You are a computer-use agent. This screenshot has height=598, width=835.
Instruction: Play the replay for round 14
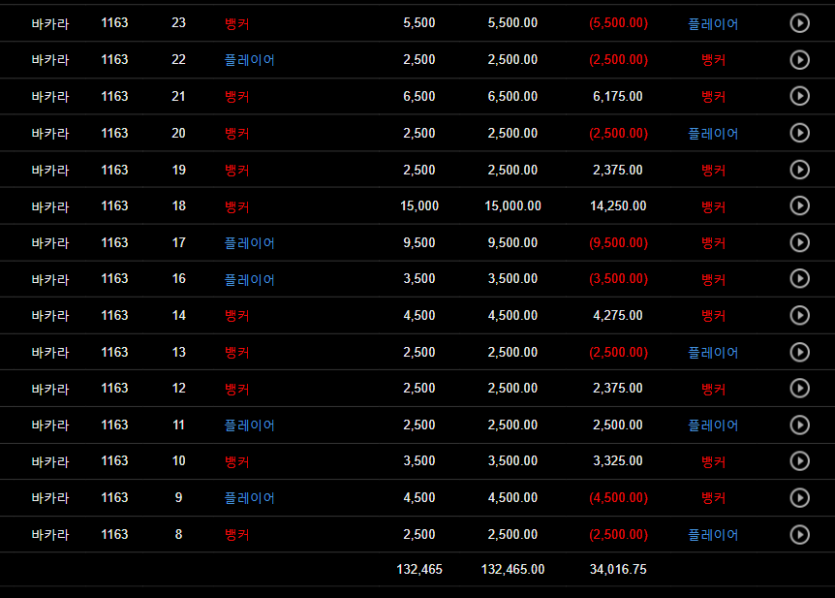coord(799,315)
